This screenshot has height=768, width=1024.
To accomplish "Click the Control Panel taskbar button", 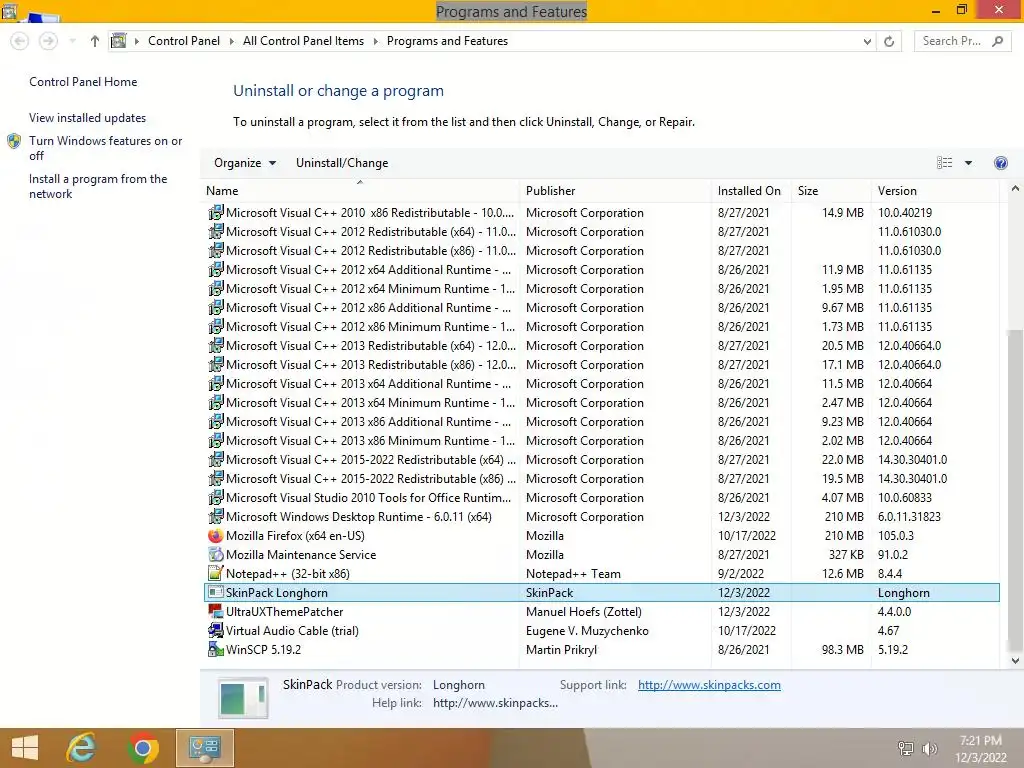I will [204, 748].
